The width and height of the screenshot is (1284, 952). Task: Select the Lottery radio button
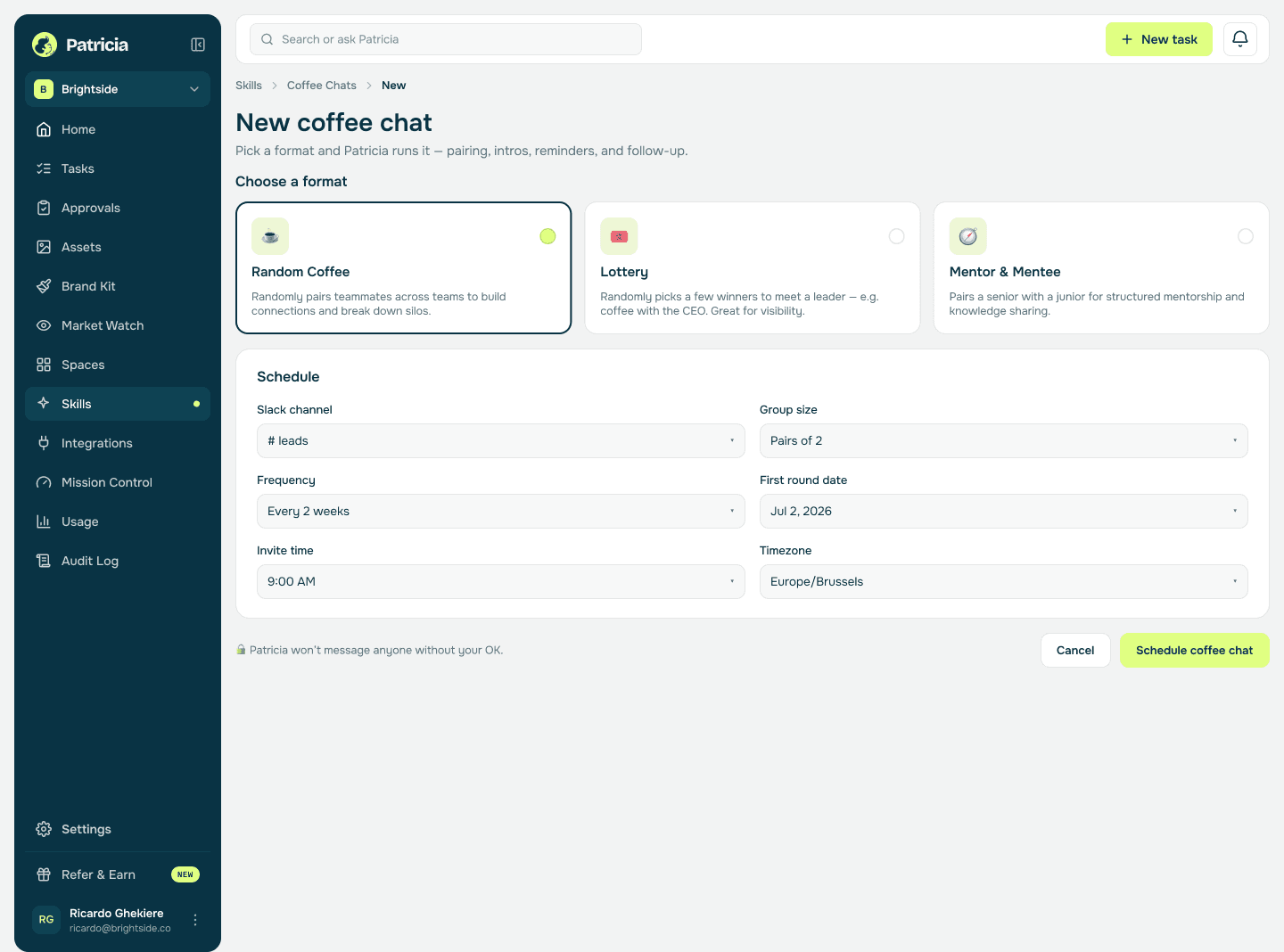coord(896,236)
